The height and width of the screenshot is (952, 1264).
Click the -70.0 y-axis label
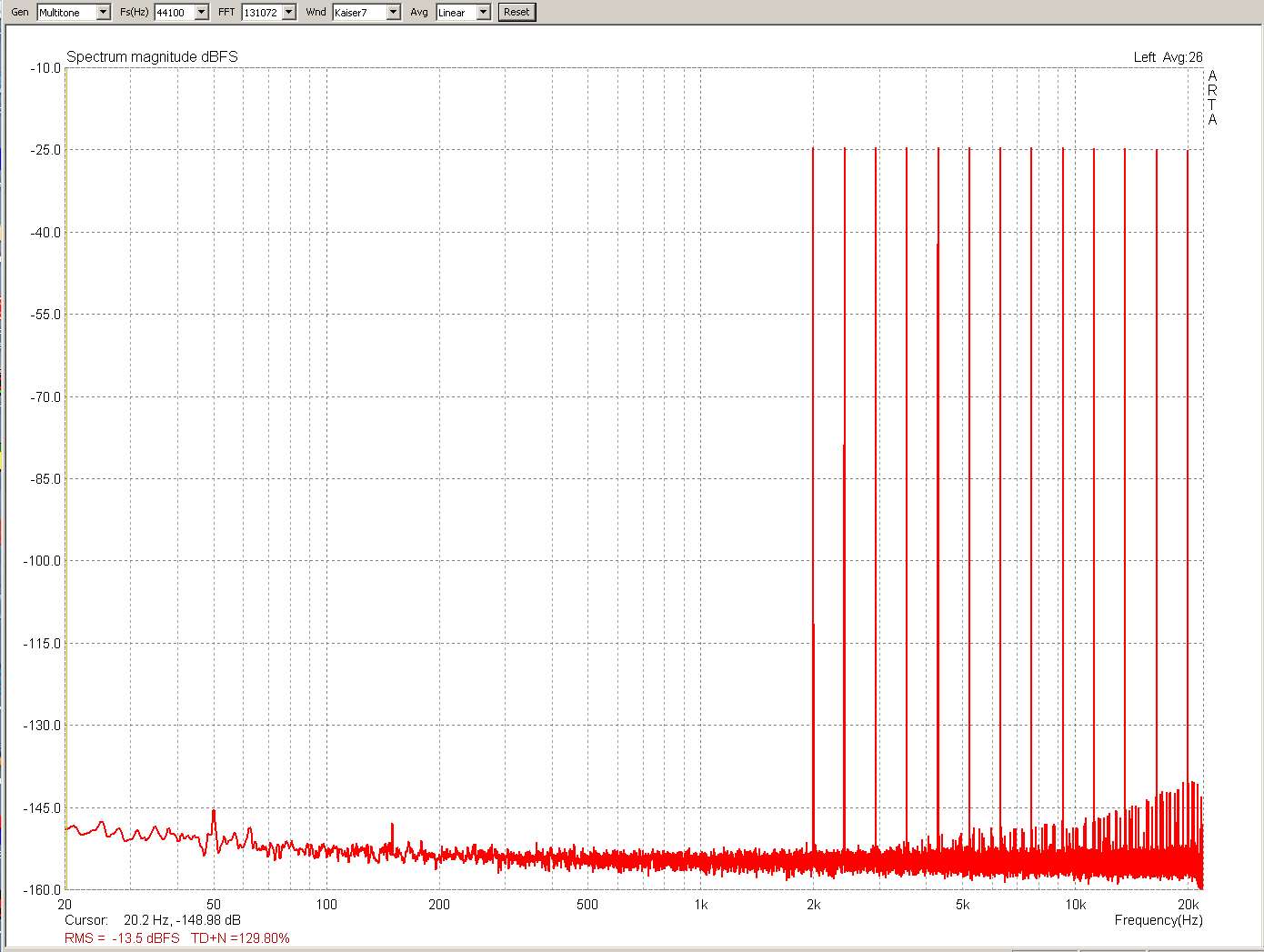(45, 397)
